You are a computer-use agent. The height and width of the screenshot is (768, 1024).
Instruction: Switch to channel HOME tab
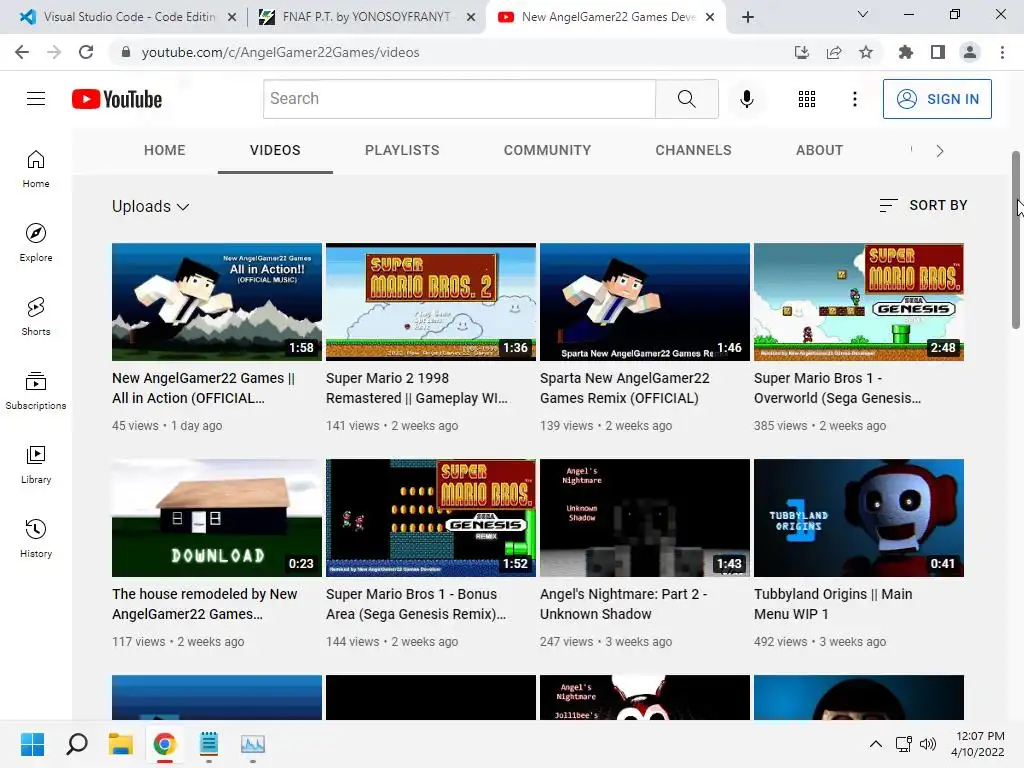[x=165, y=150]
